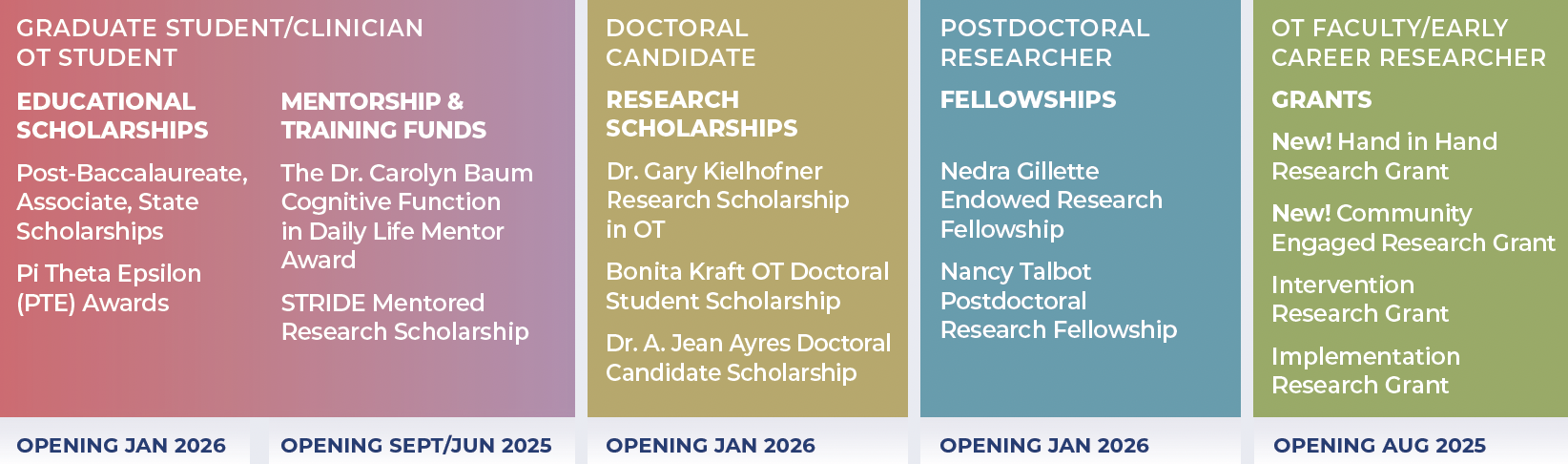Select Pi Theta Epsilon (PTE) Awards
The image size is (1568, 464).
109,288
